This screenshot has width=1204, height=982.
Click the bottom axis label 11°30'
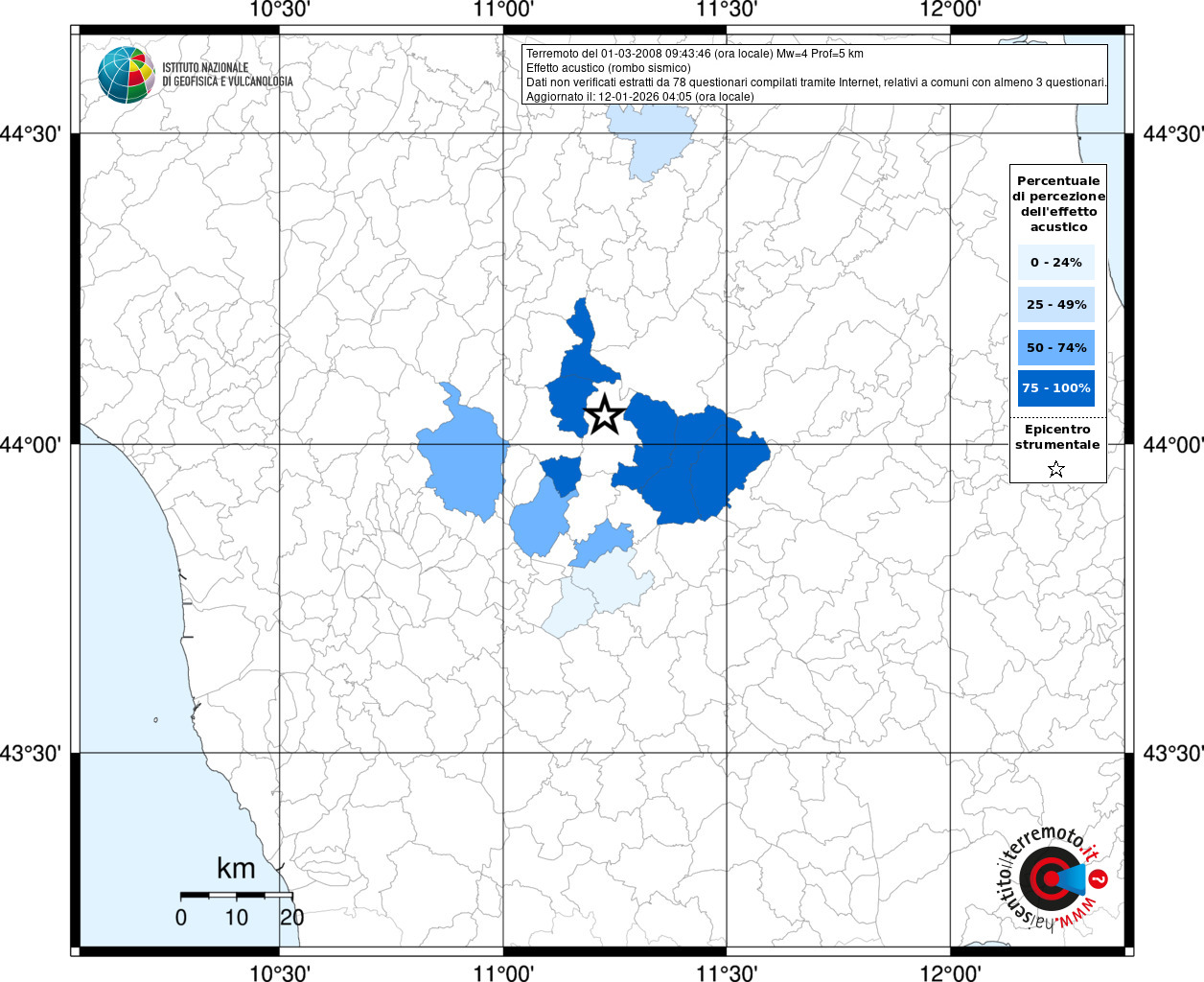727,972
